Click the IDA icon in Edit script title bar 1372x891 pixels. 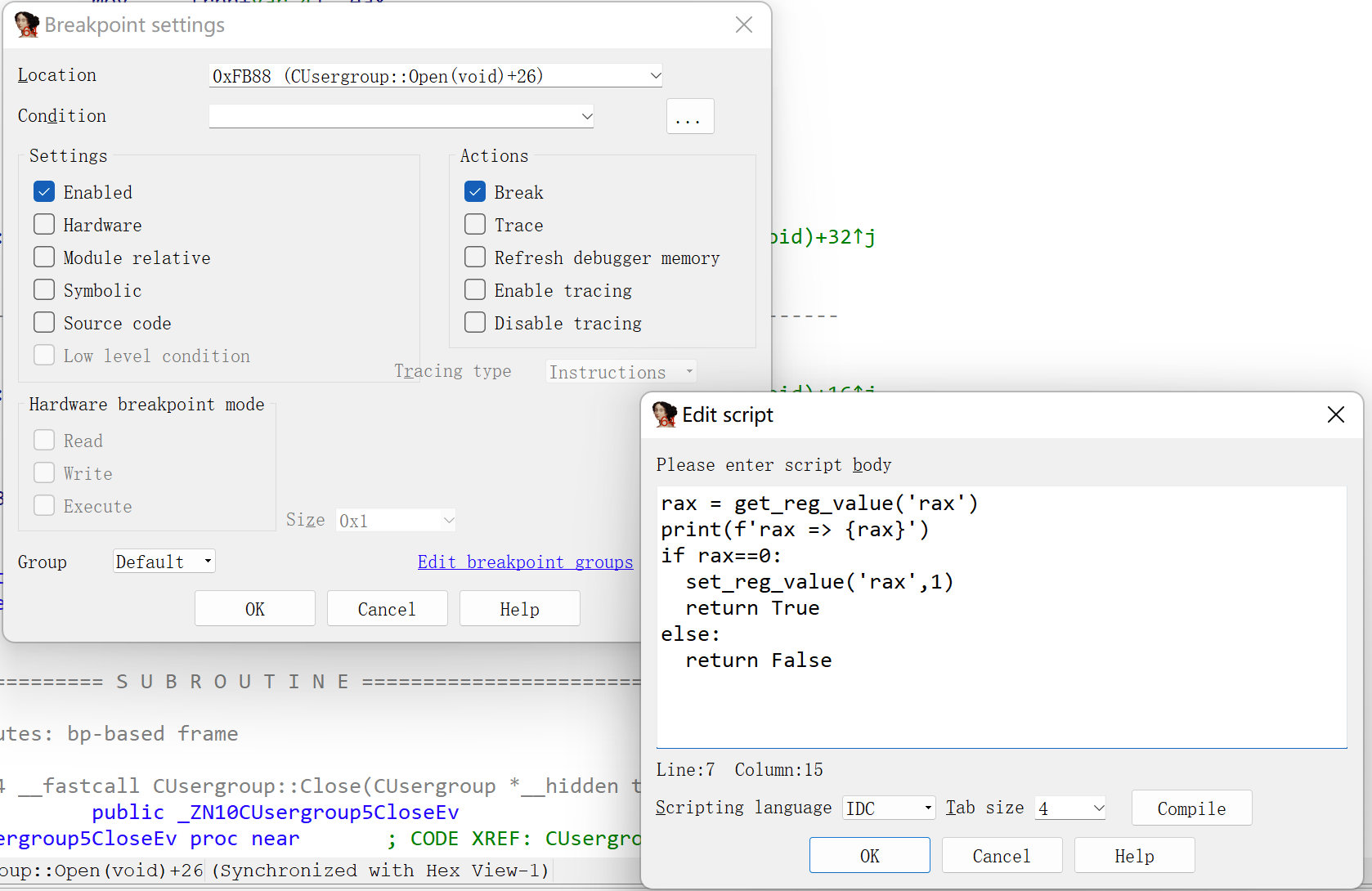tap(665, 414)
